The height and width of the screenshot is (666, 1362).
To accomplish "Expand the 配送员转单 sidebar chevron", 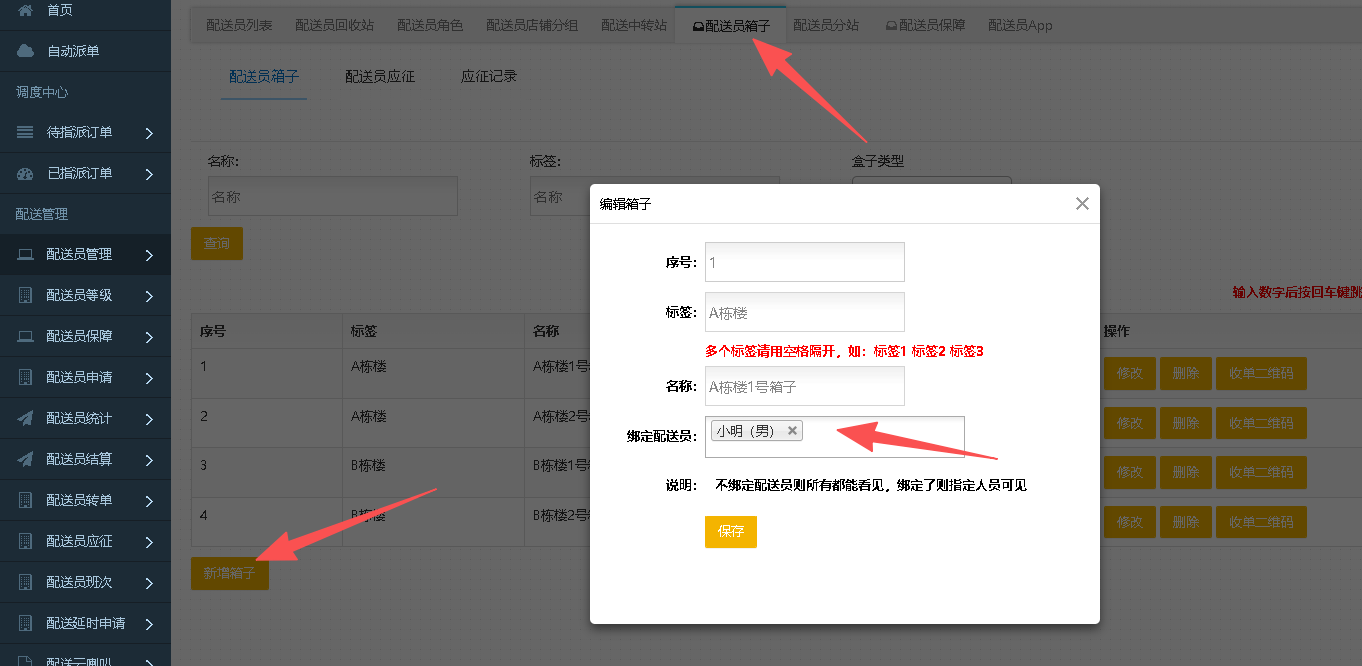I will click(149, 501).
